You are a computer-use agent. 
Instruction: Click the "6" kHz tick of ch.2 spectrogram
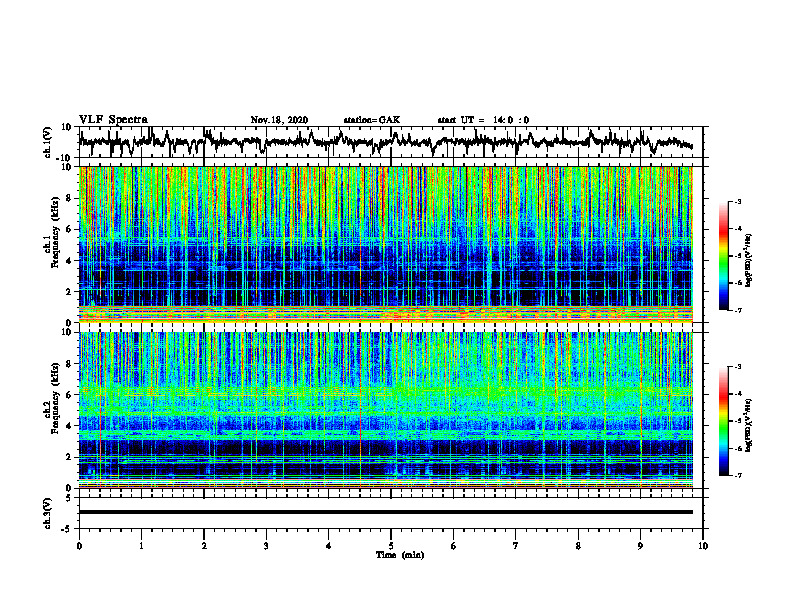pyautogui.click(x=69, y=394)
